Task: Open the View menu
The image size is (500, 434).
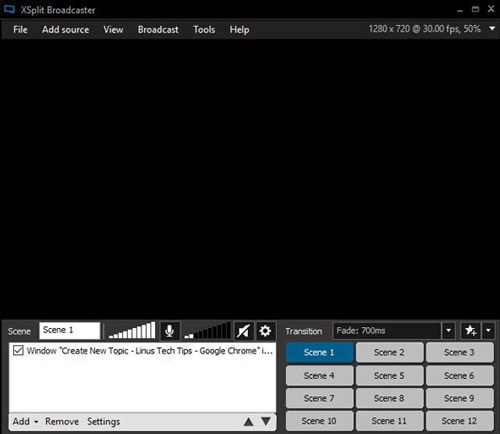Action: [113, 30]
